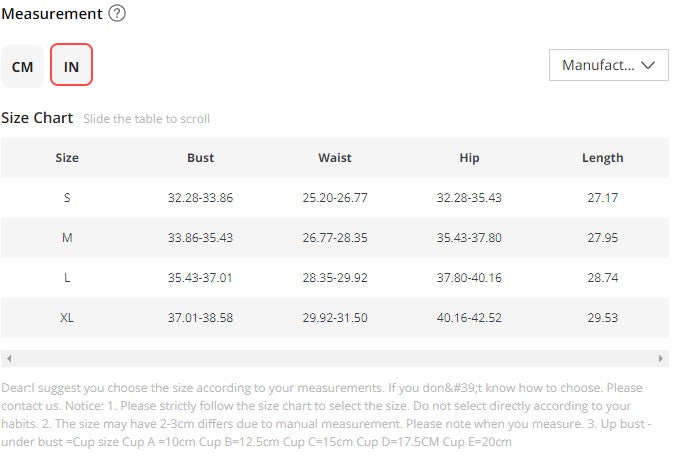
Task: Click the Waist column header
Action: (x=335, y=158)
